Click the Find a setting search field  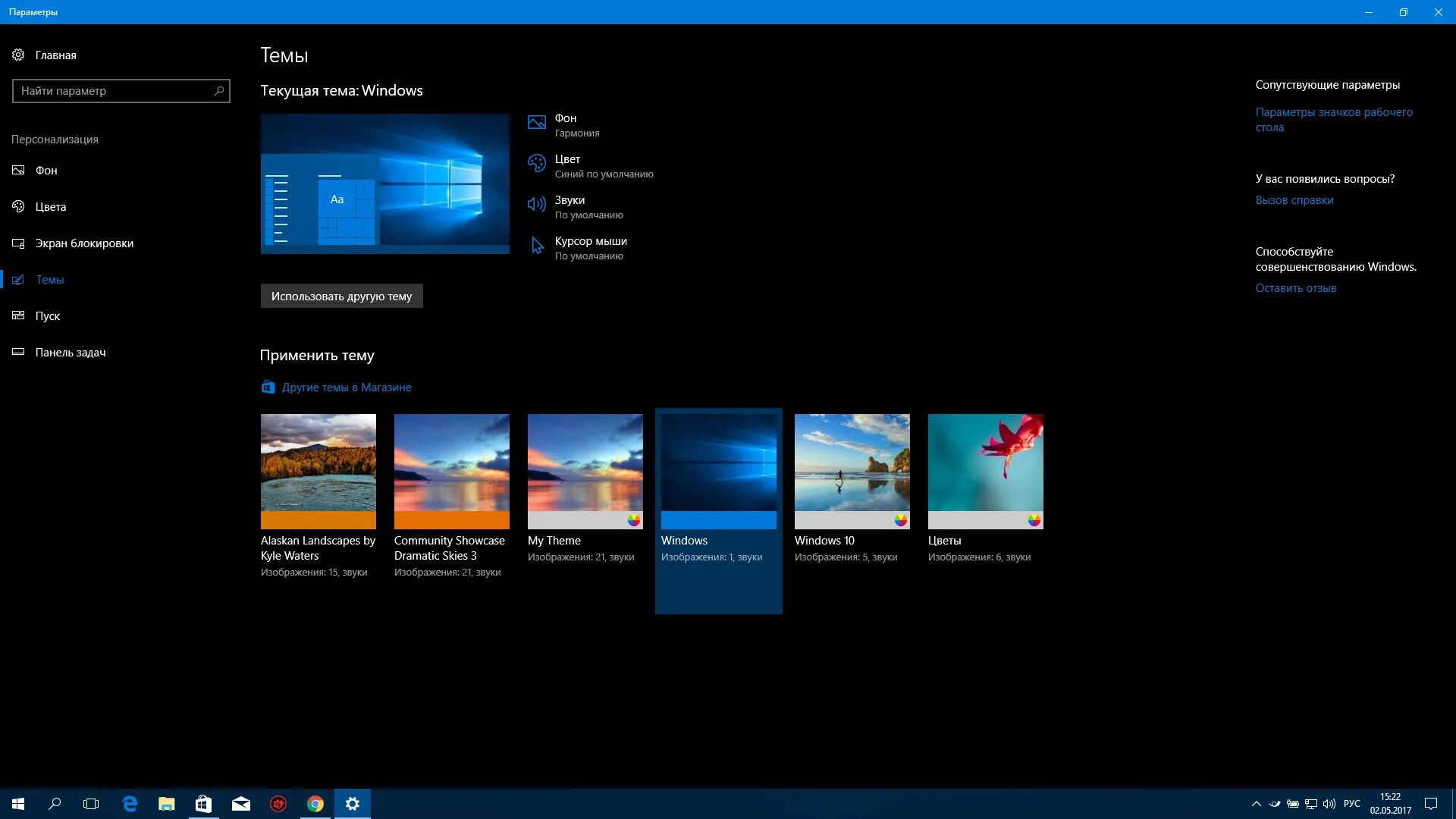(114, 91)
